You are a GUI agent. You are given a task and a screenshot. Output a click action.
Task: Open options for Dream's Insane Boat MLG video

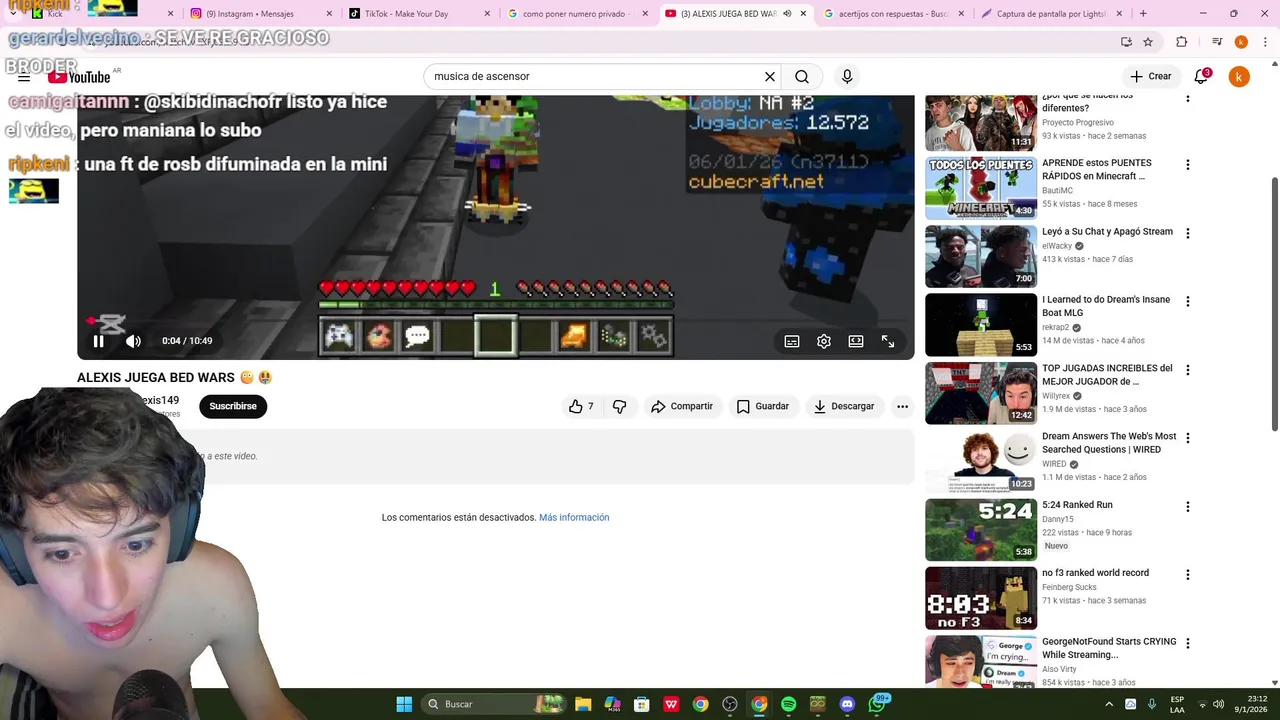click(x=1188, y=301)
